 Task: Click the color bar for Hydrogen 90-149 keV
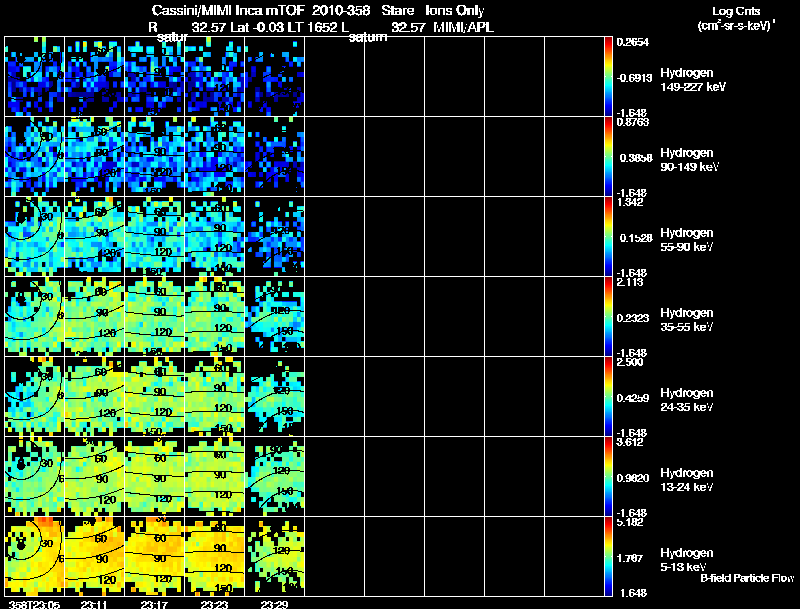click(608, 157)
